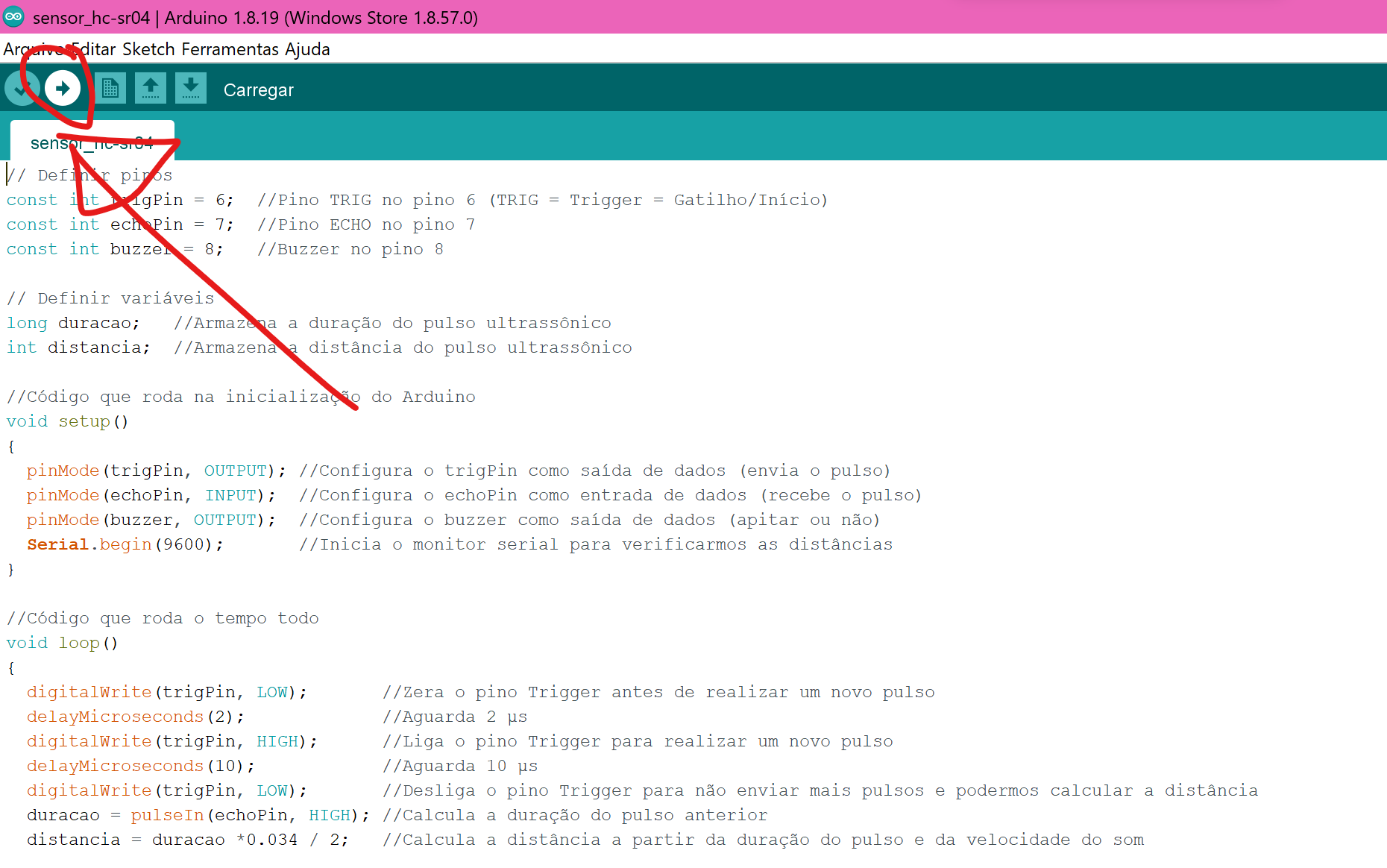
Task: Click 'pinMode(echoPin, INPUT);' line
Action: 151,495
